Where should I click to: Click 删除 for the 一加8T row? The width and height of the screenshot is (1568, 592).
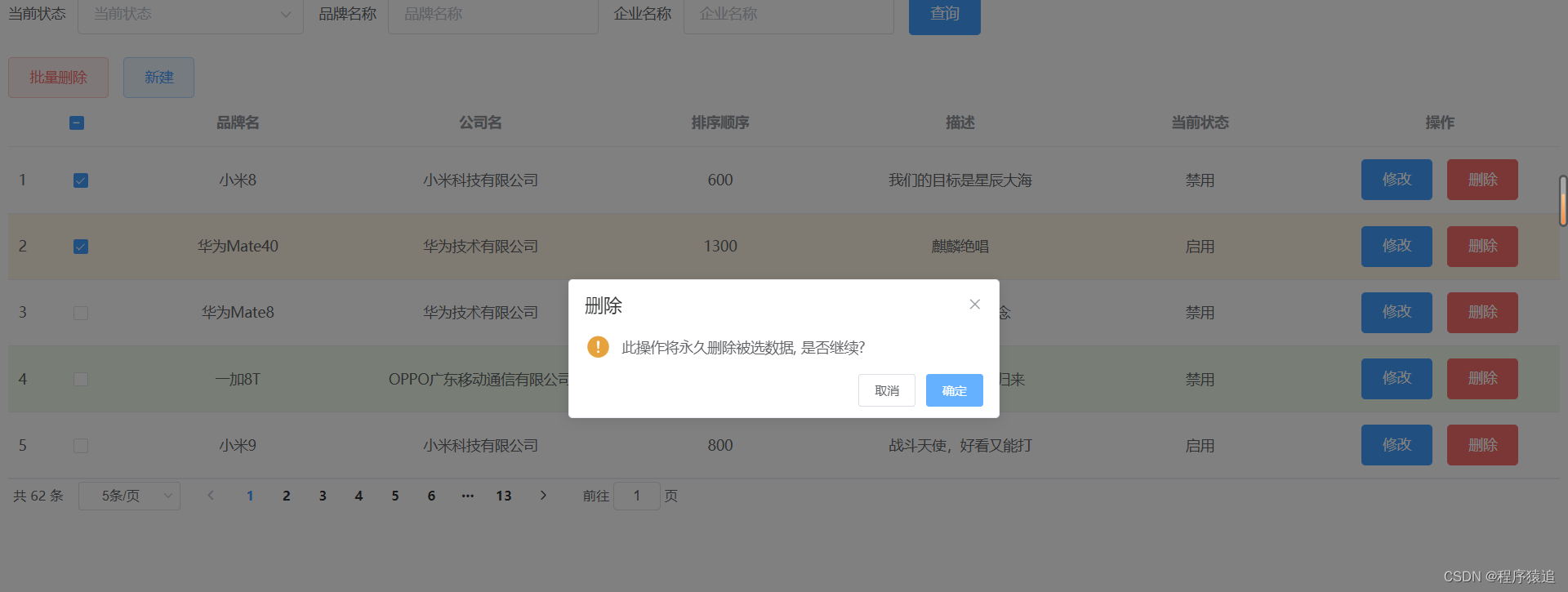(x=1482, y=379)
